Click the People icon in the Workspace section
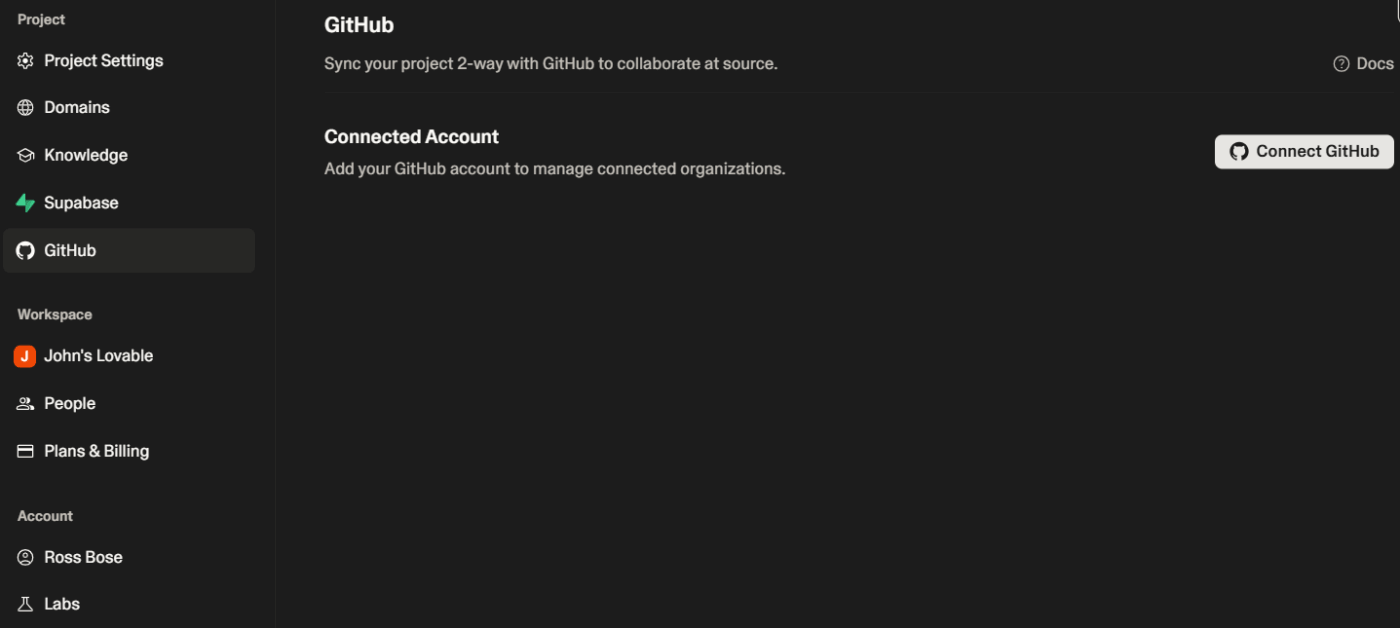The image size is (1400, 628). coord(24,403)
